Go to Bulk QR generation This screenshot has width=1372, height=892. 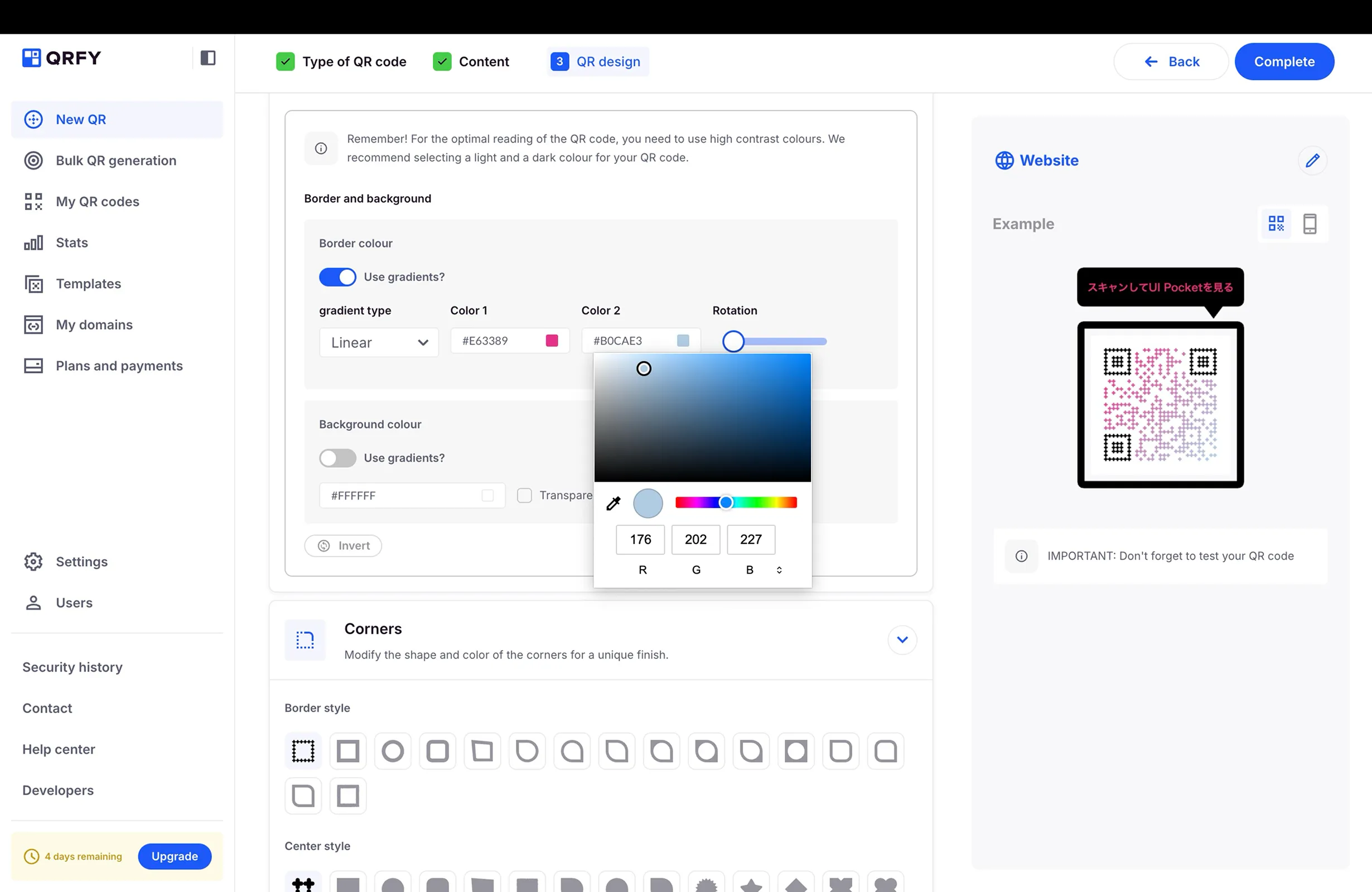click(x=117, y=160)
